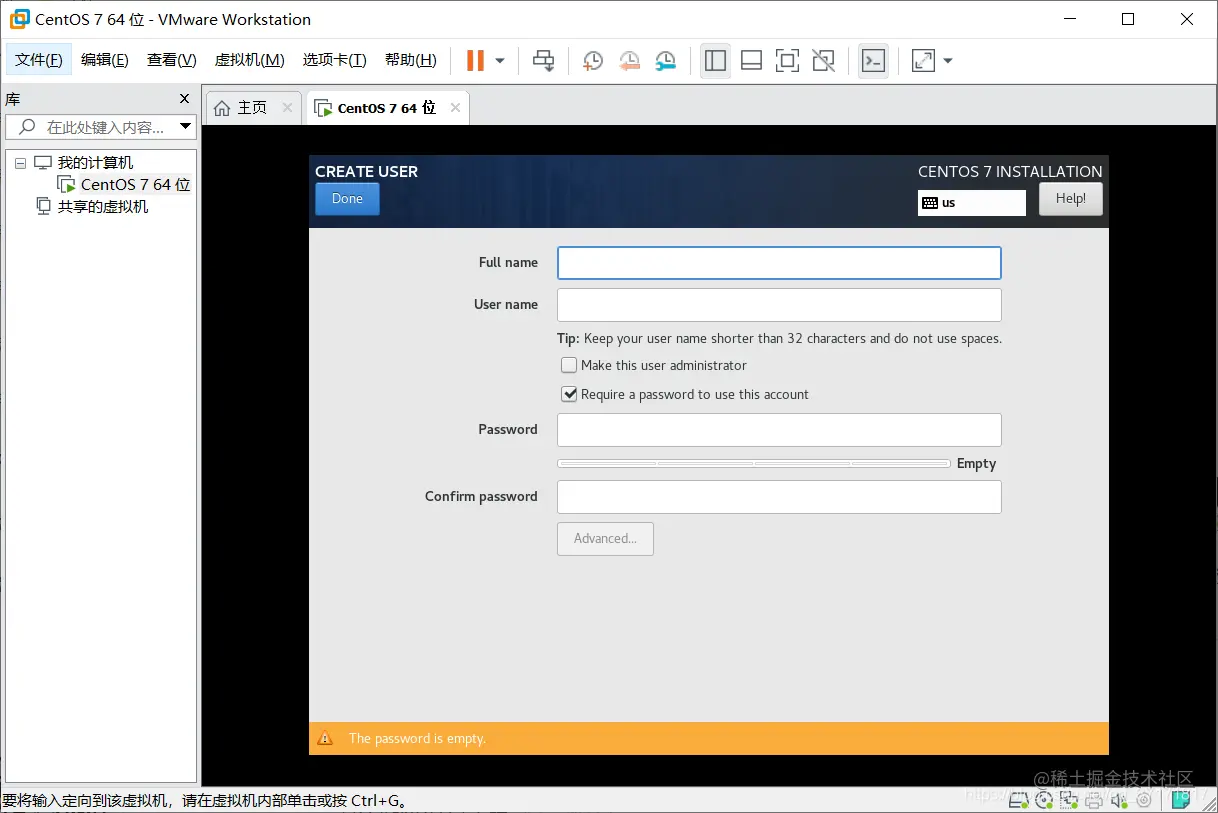
Task: Uncheck Require a password to use this account
Action: pos(569,395)
